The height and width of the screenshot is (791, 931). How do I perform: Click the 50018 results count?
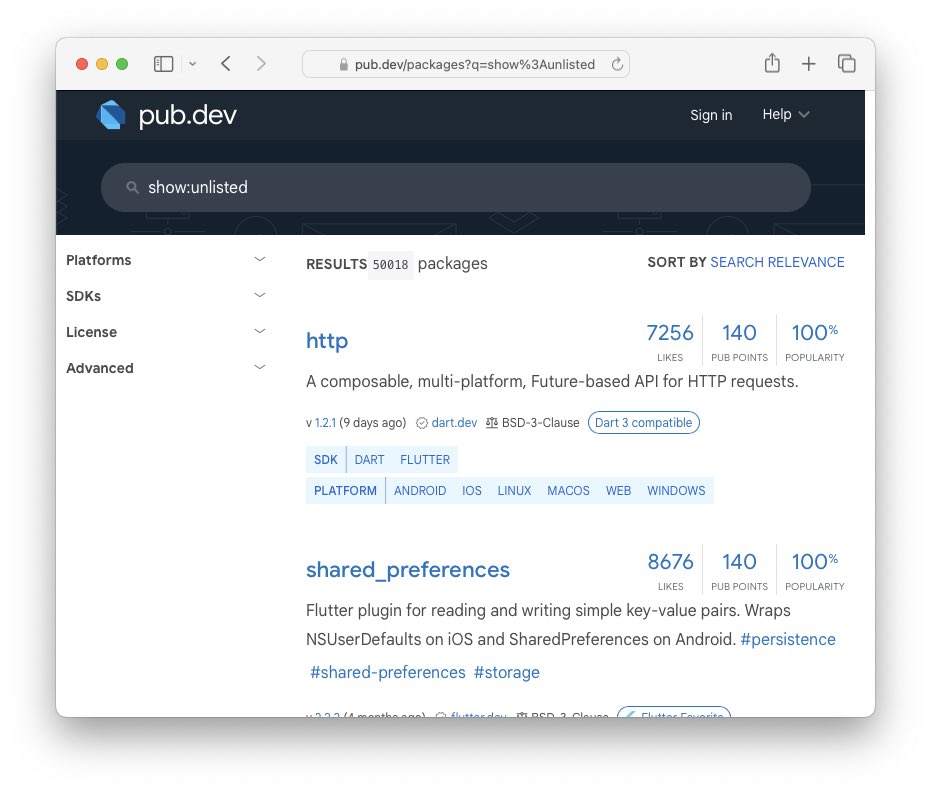(x=391, y=265)
